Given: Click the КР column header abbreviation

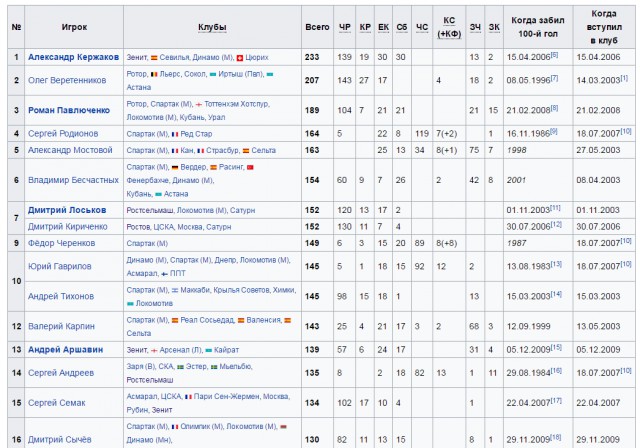Looking at the screenshot, I should pos(365,27).
